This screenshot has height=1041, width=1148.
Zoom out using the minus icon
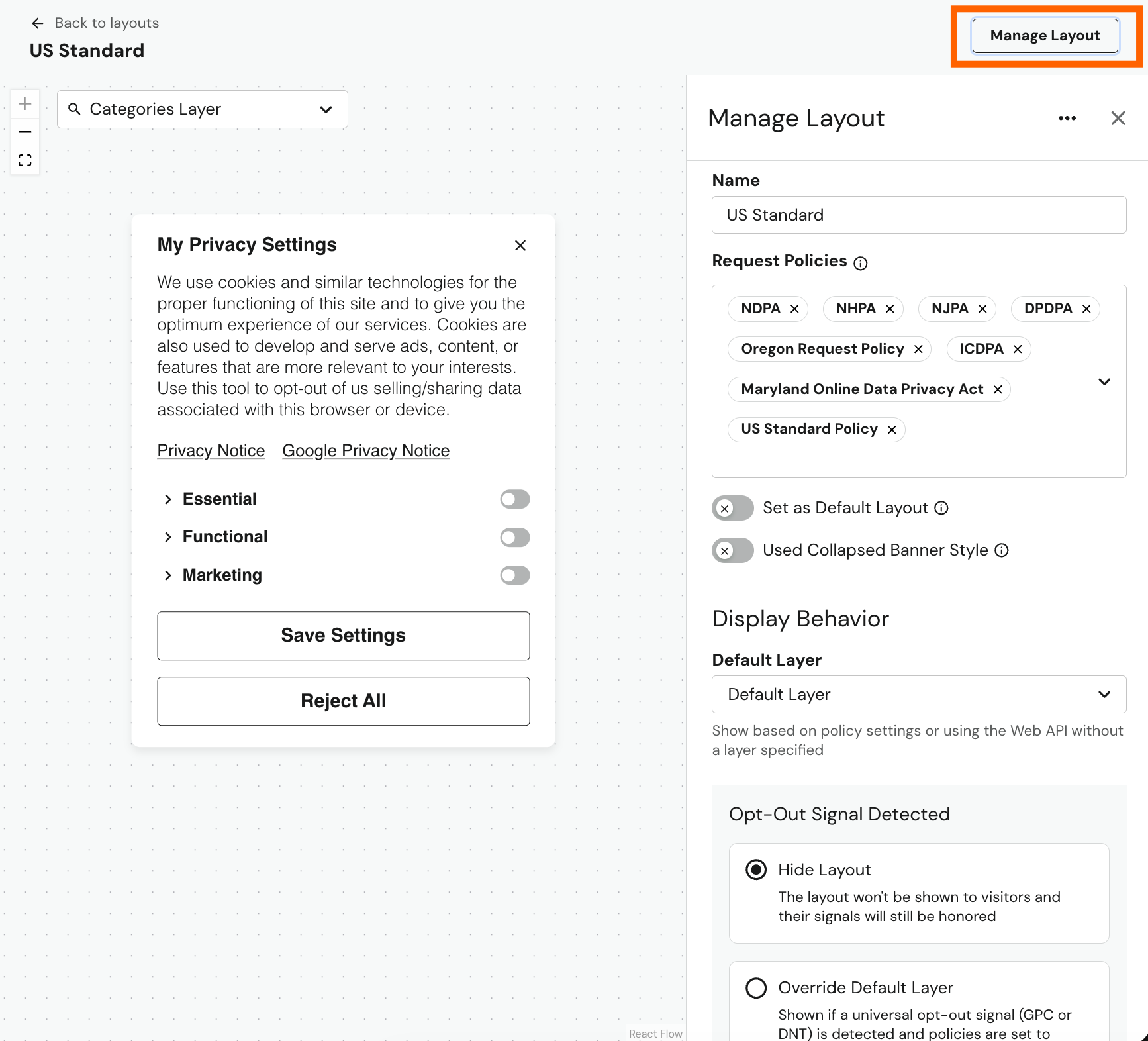coord(25,132)
